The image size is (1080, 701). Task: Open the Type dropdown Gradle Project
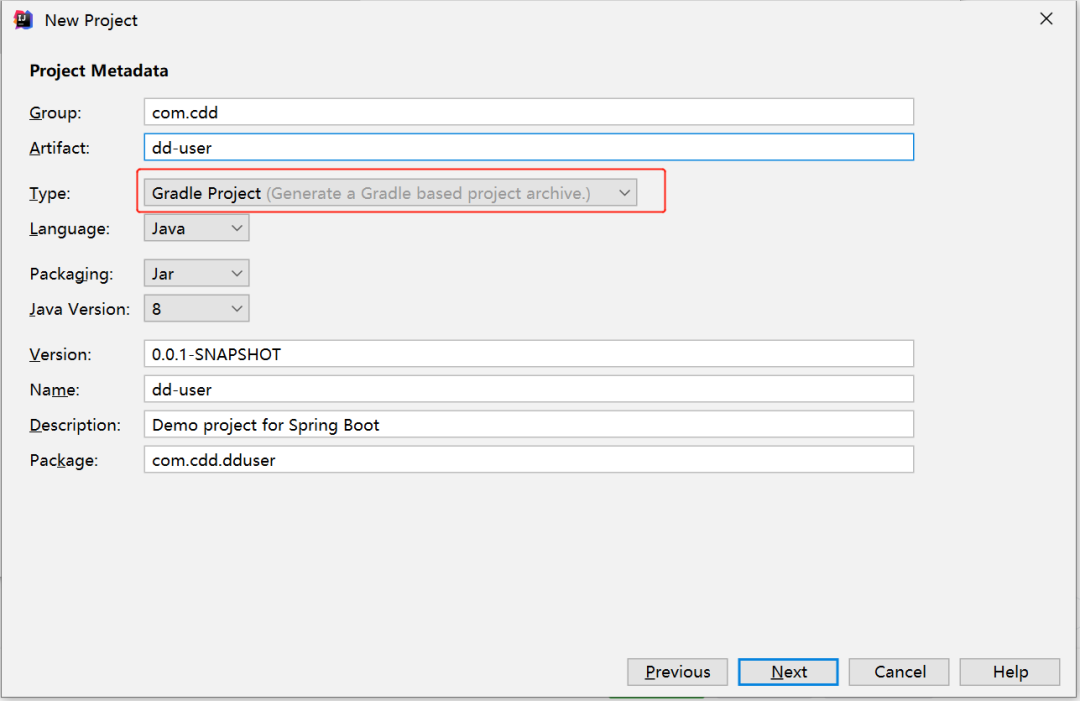click(390, 193)
